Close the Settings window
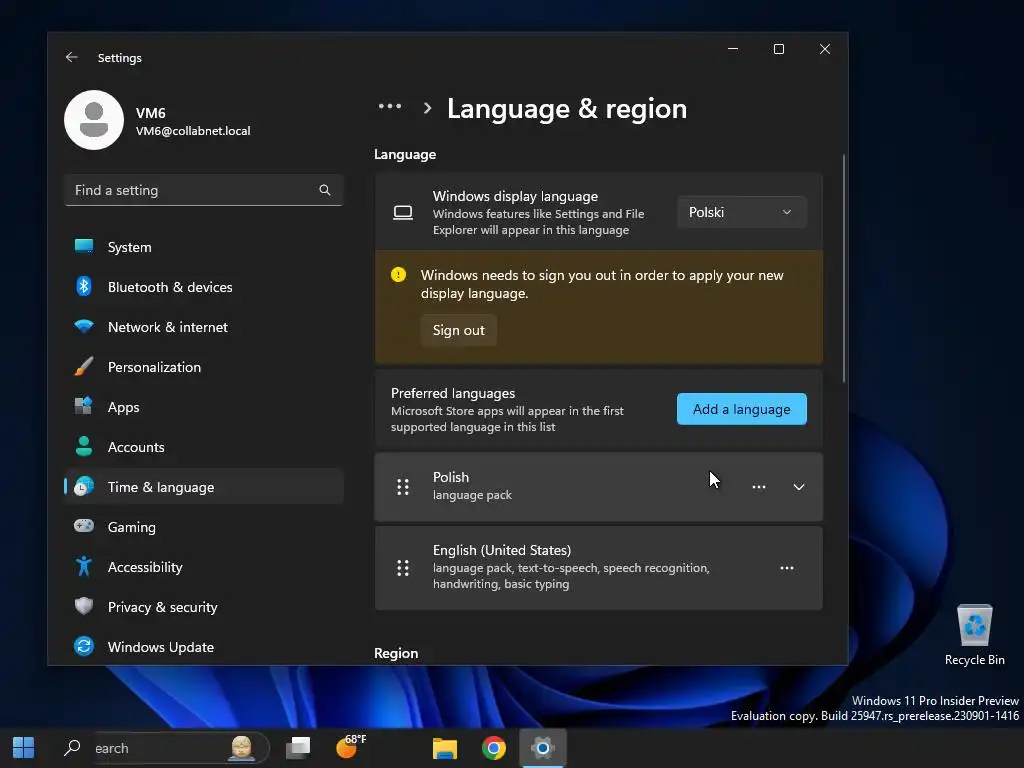Image resolution: width=1024 pixels, height=768 pixels. point(825,49)
